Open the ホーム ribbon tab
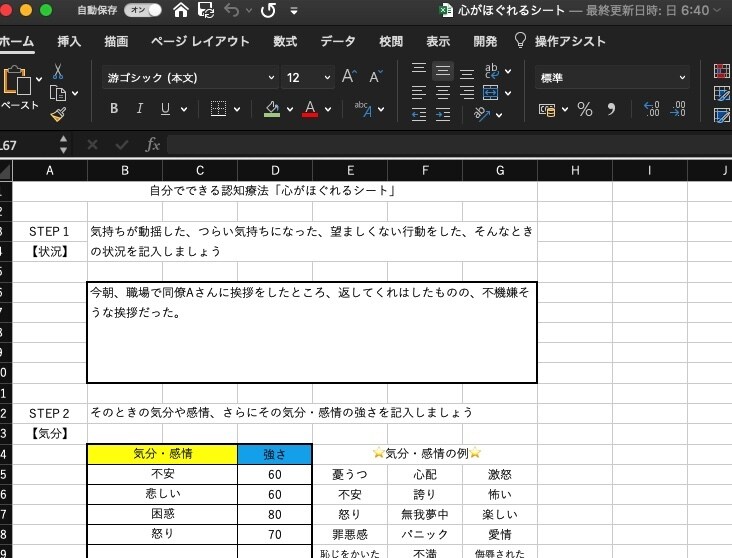 tap(17, 42)
